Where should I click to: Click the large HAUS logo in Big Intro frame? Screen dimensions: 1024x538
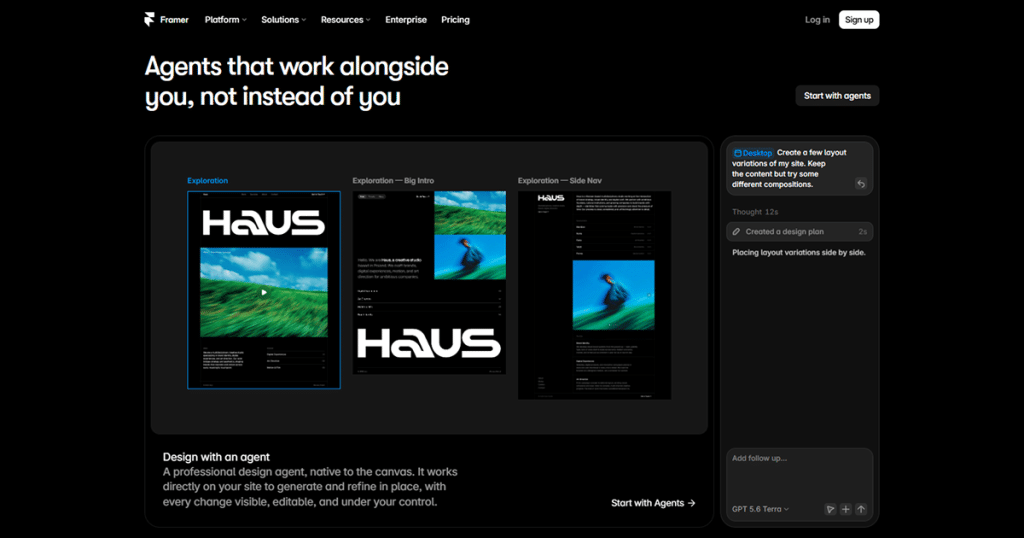[429, 343]
